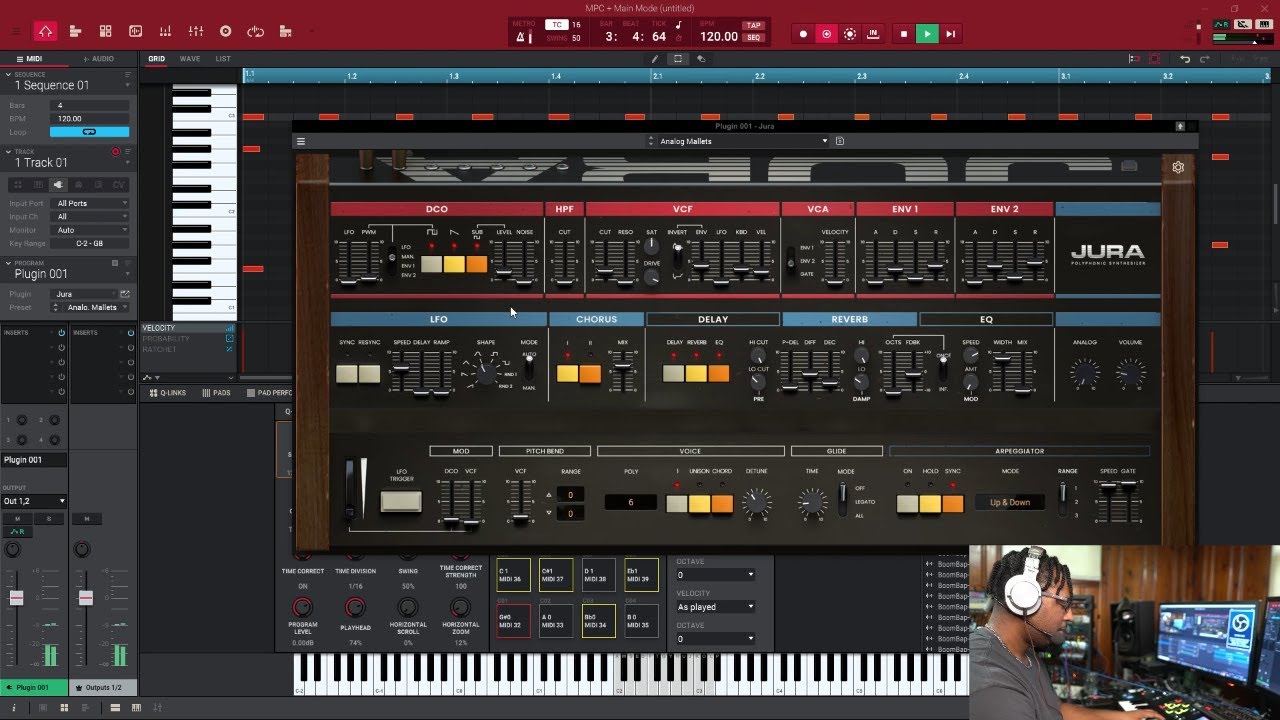1280x720 pixels.
Task: Collapse the SEQUENCE section
Action: coord(9,74)
